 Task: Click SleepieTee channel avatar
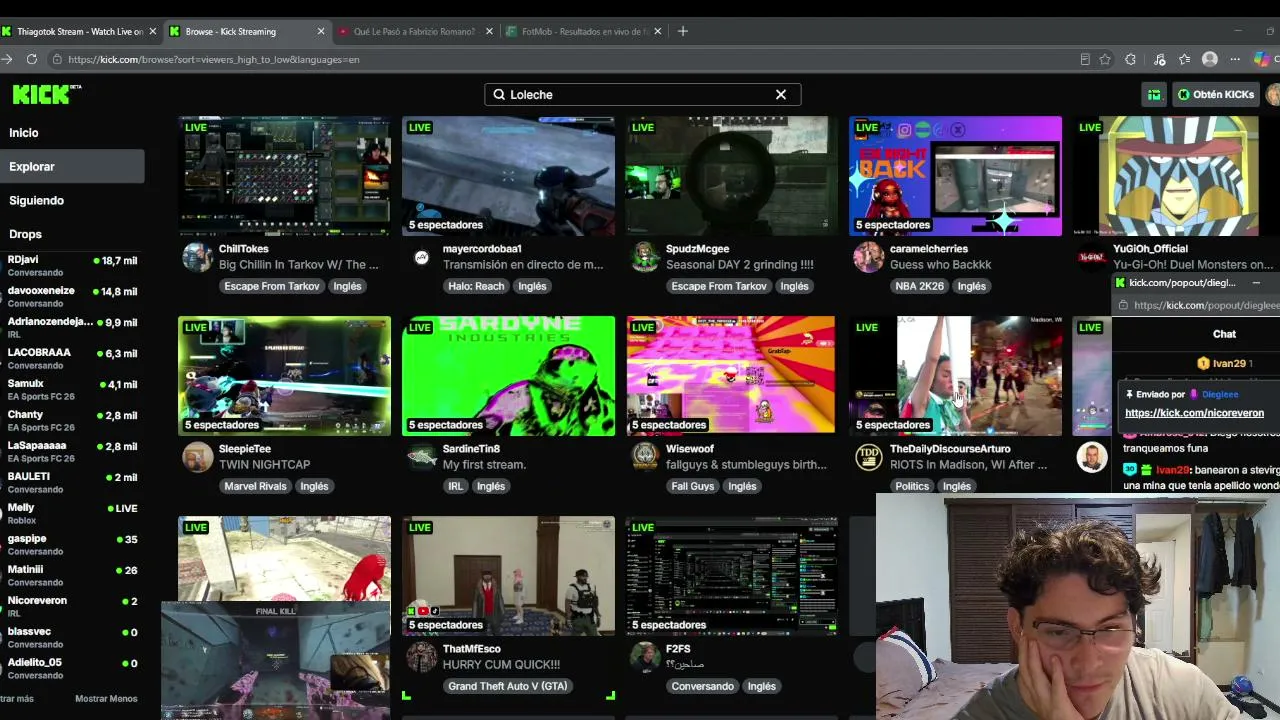pyautogui.click(x=197, y=457)
